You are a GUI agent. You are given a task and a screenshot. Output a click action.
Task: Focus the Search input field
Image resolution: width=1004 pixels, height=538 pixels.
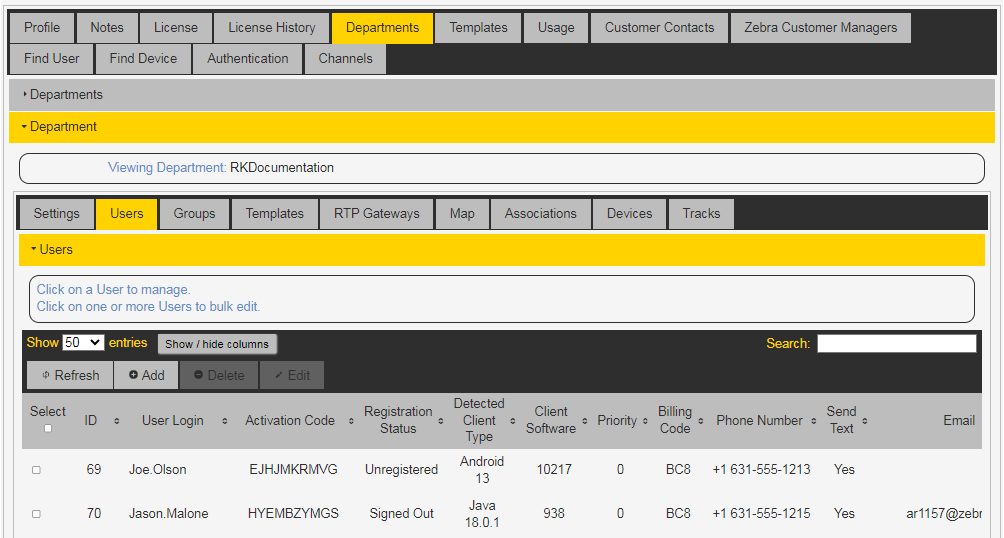(896, 343)
